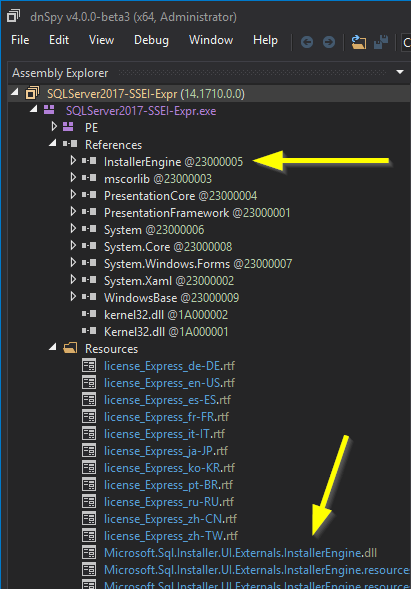The width and height of the screenshot is (411, 589).
Task: Click the Assembly Explorer panel title
Action: click(x=60, y=73)
